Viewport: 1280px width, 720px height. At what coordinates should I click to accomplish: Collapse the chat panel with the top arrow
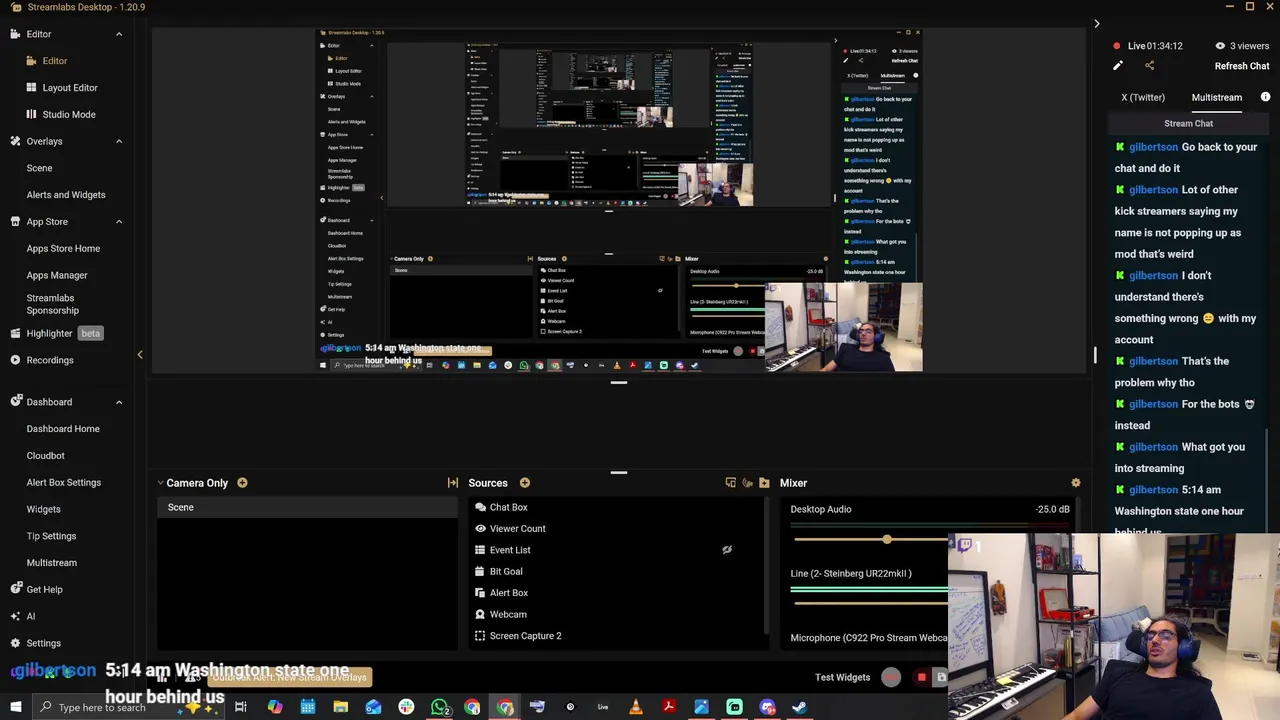(1096, 23)
